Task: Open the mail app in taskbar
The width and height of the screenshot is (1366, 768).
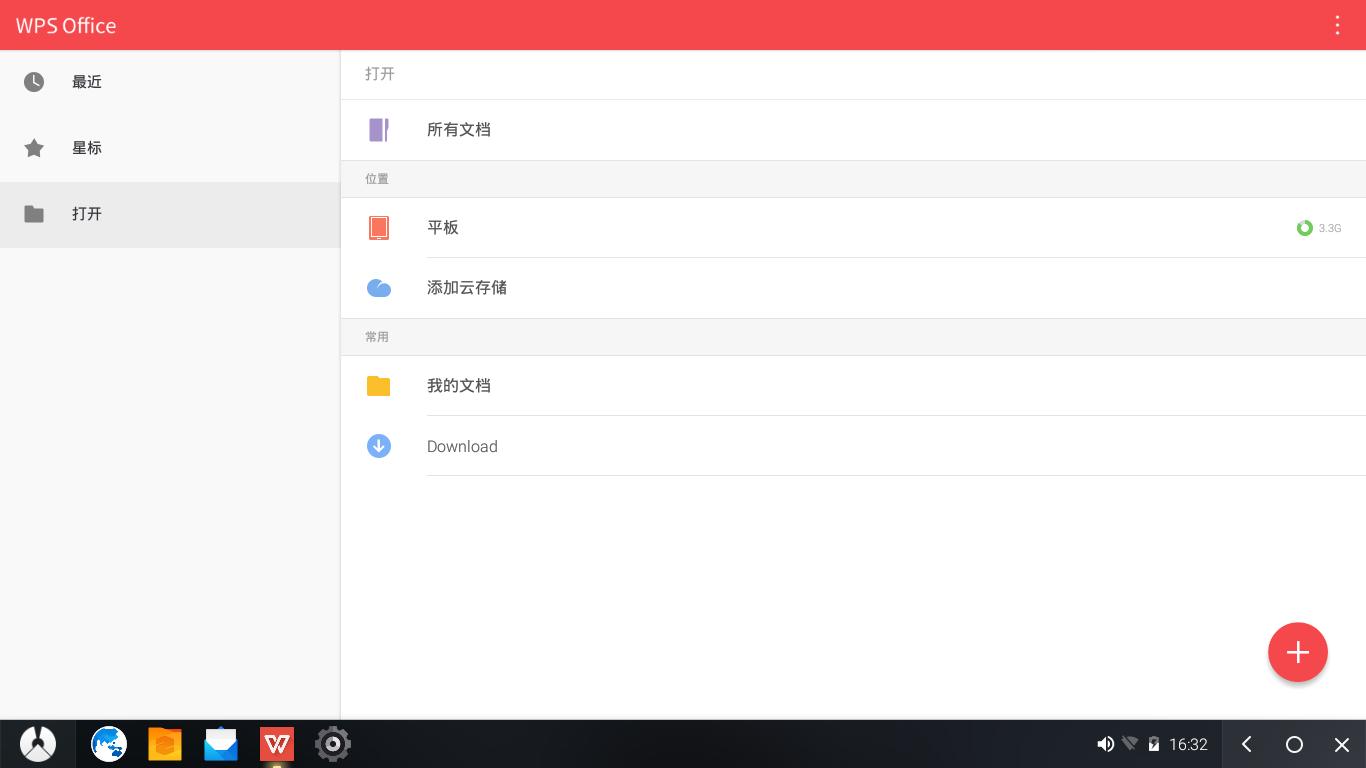Action: 221,744
